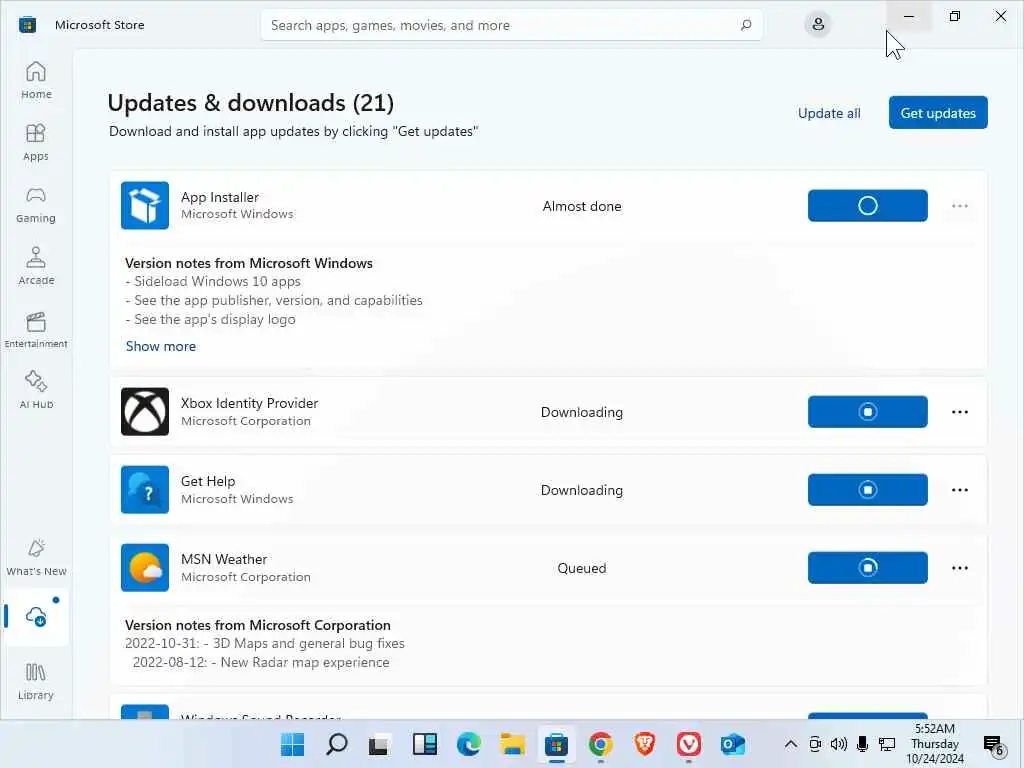This screenshot has height=768, width=1024.
Task: Open Microsoft Edge from taskbar
Action: 468,744
